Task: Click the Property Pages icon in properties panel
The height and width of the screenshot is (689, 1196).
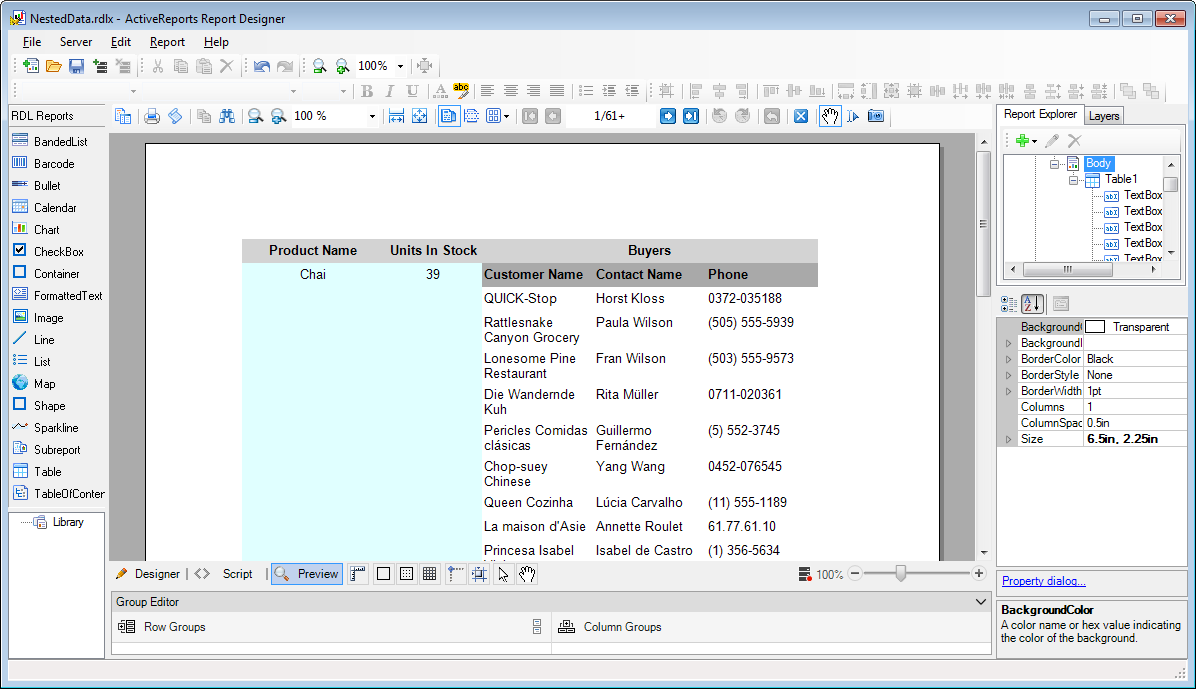Action: [x=1061, y=304]
